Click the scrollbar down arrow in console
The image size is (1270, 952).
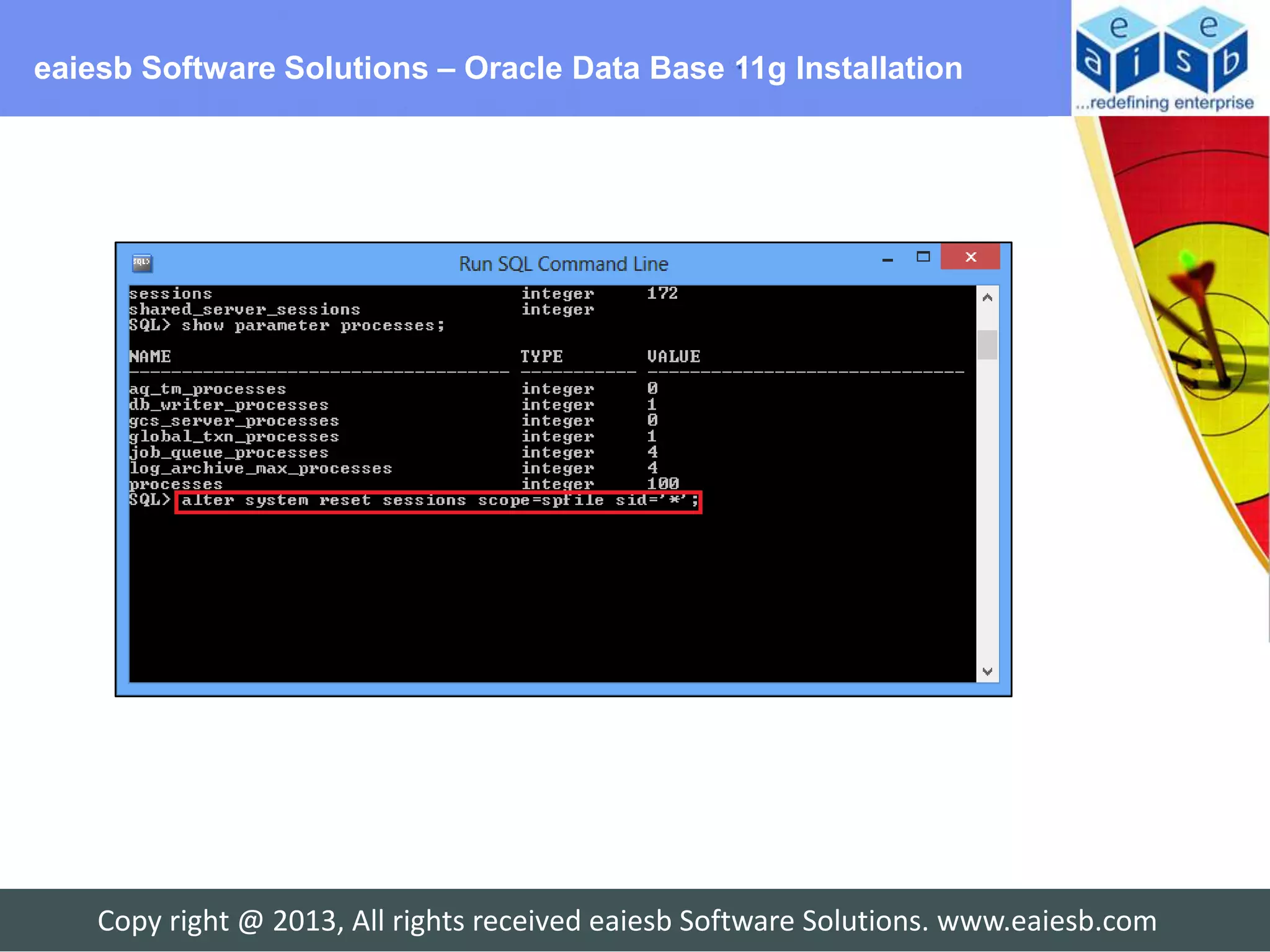pos(988,671)
